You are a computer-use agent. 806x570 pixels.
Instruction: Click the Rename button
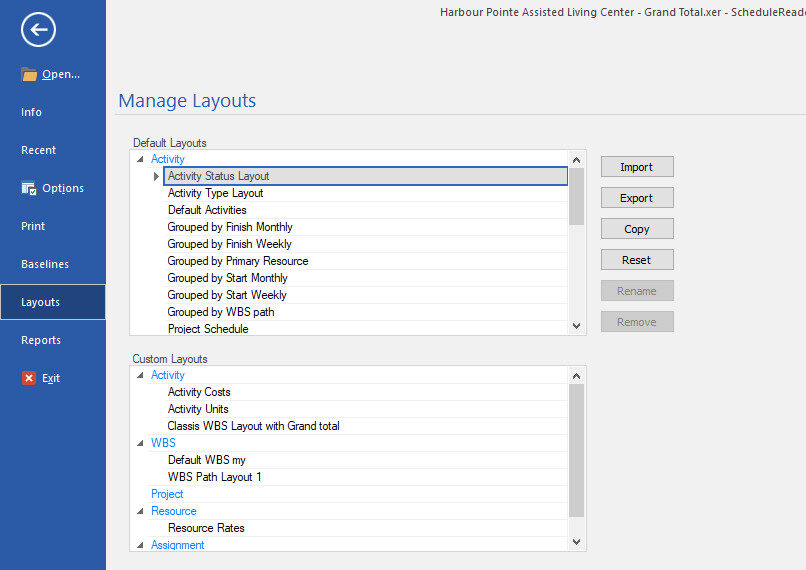tap(637, 291)
